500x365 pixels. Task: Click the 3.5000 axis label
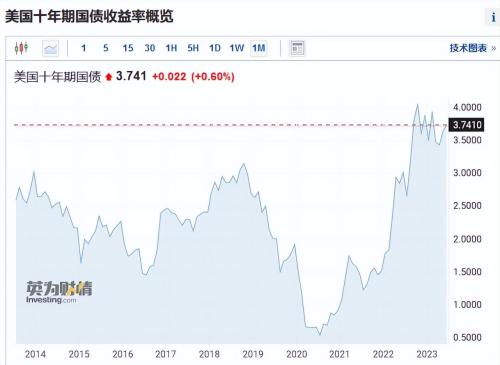click(x=467, y=140)
